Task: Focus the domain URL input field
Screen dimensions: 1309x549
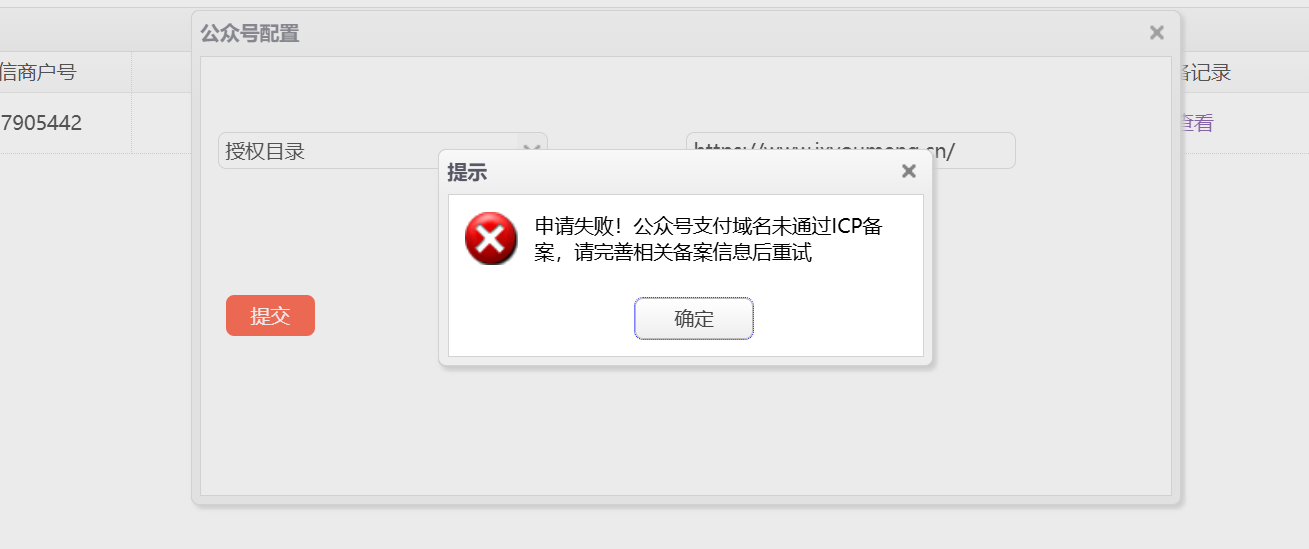Action: coord(851,151)
